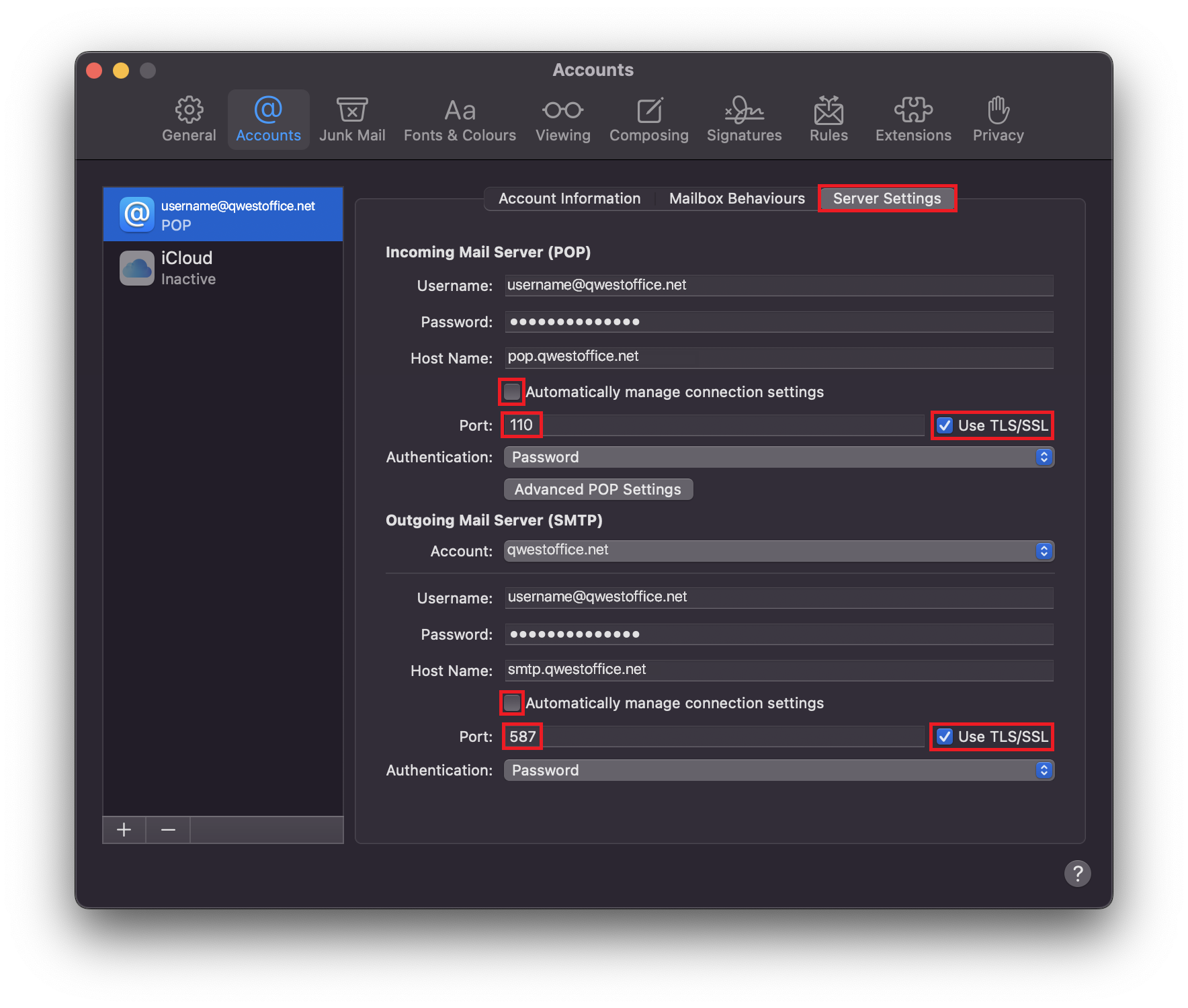Click the plus button to add account
Screen dimensions: 1188x1008
[x=124, y=830]
